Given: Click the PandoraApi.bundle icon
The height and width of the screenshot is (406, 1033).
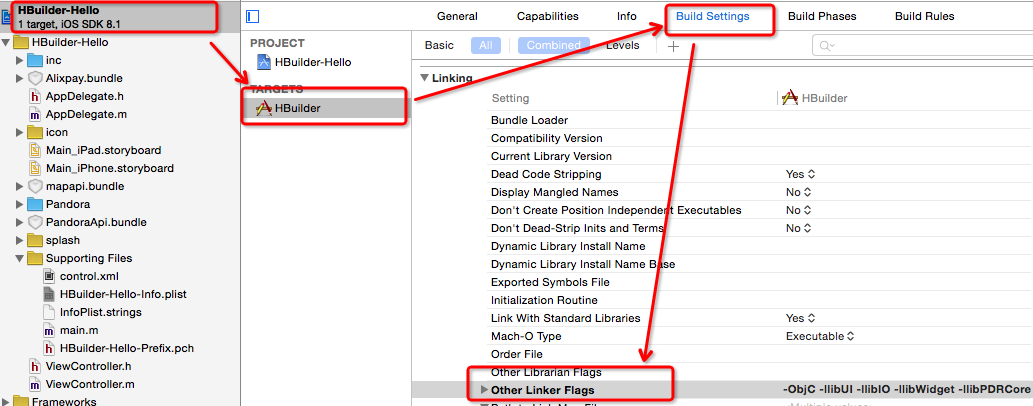Looking at the screenshot, I should [35, 222].
